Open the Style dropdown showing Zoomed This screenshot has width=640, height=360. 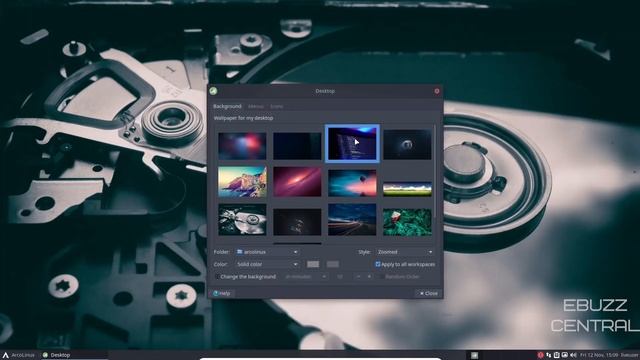tap(404, 252)
